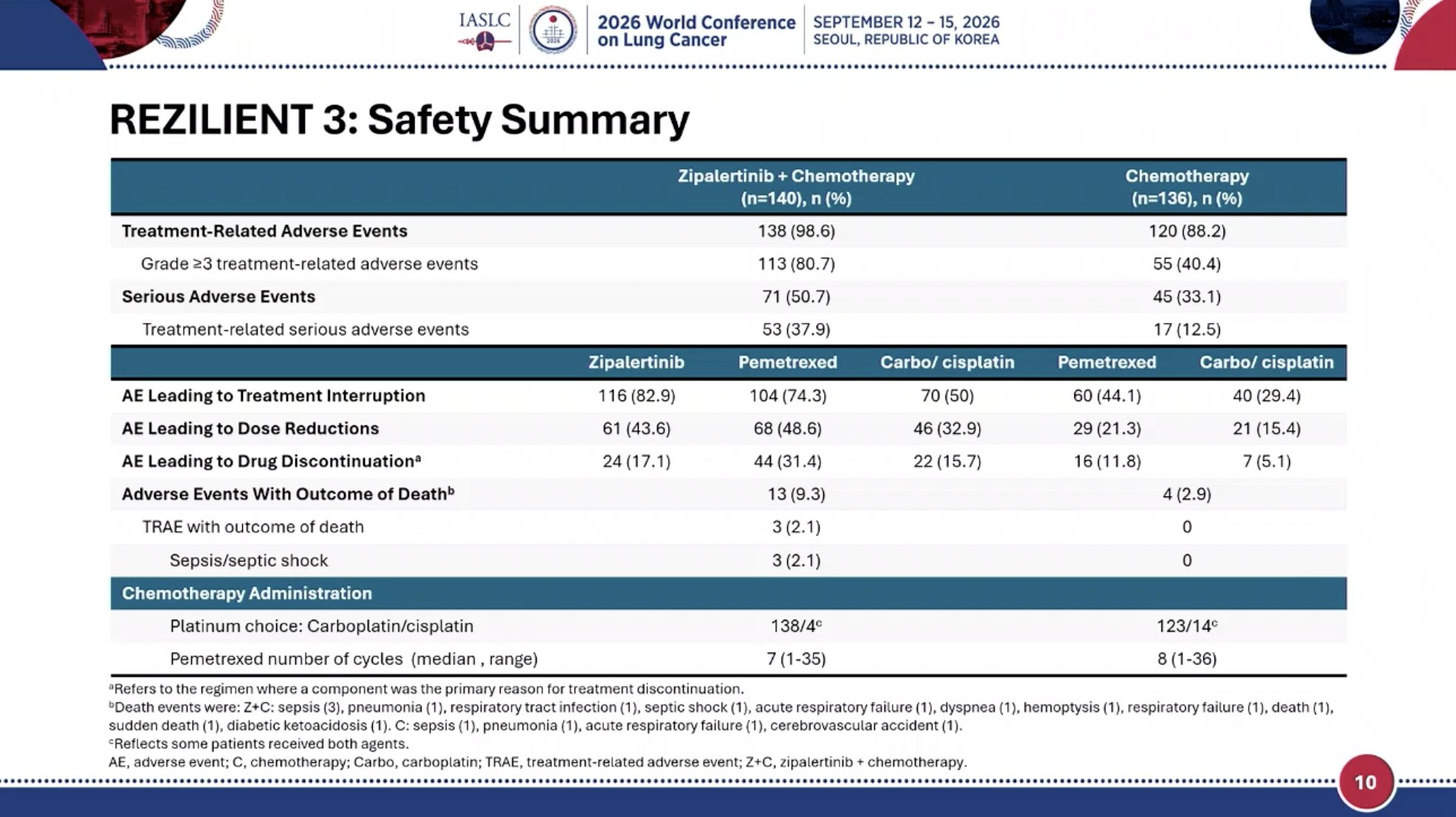This screenshot has height=817, width=1456.
Task: Click the value "60 (44.1)"
Action: 1107,396
